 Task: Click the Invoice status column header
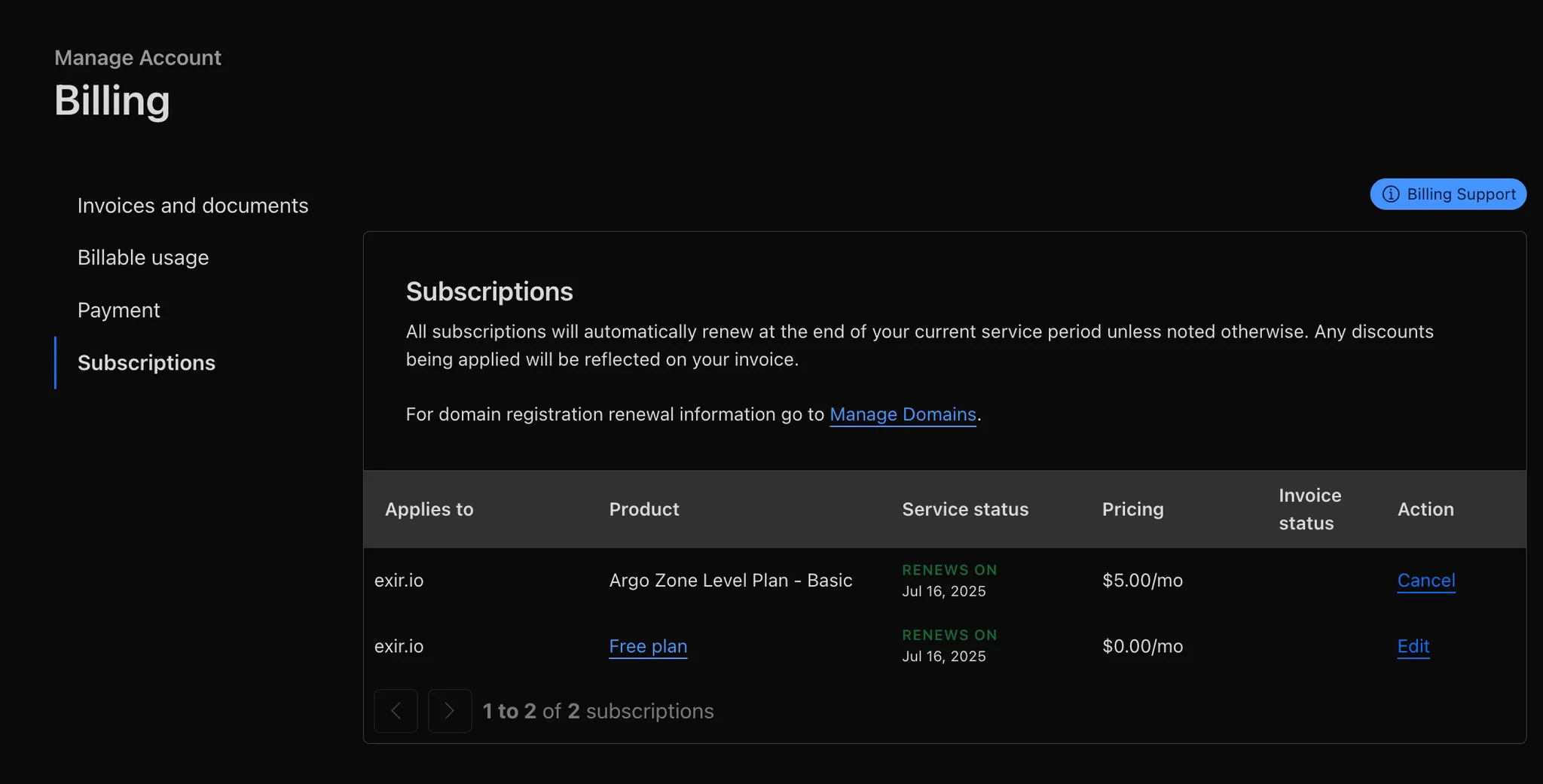pyautogui.click(x=1309, y=509)
